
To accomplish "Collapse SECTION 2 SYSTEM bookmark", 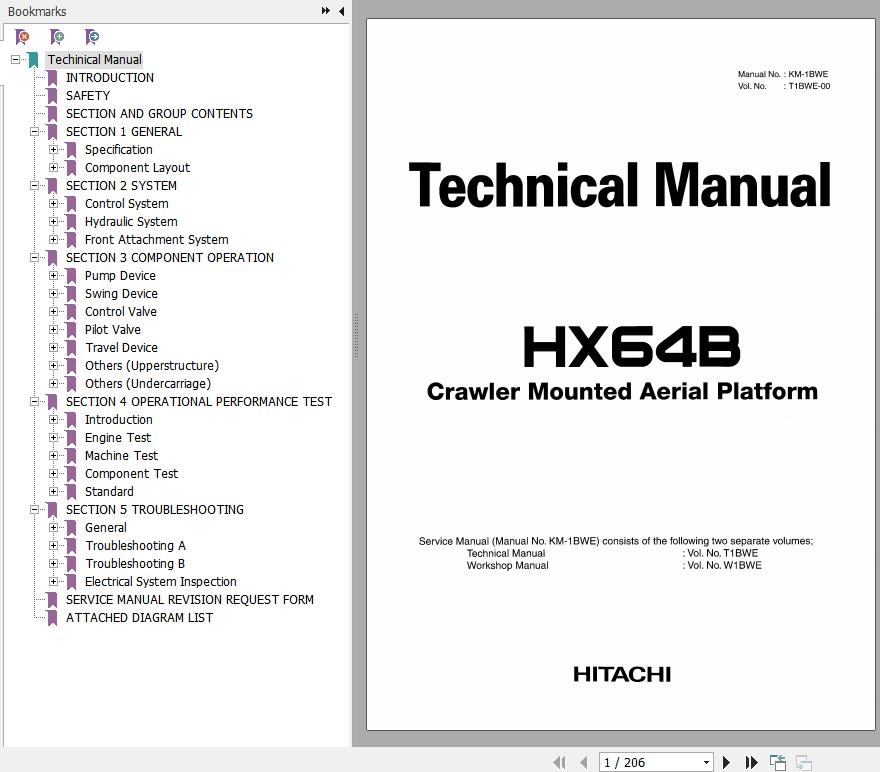I will pos(35,186).
